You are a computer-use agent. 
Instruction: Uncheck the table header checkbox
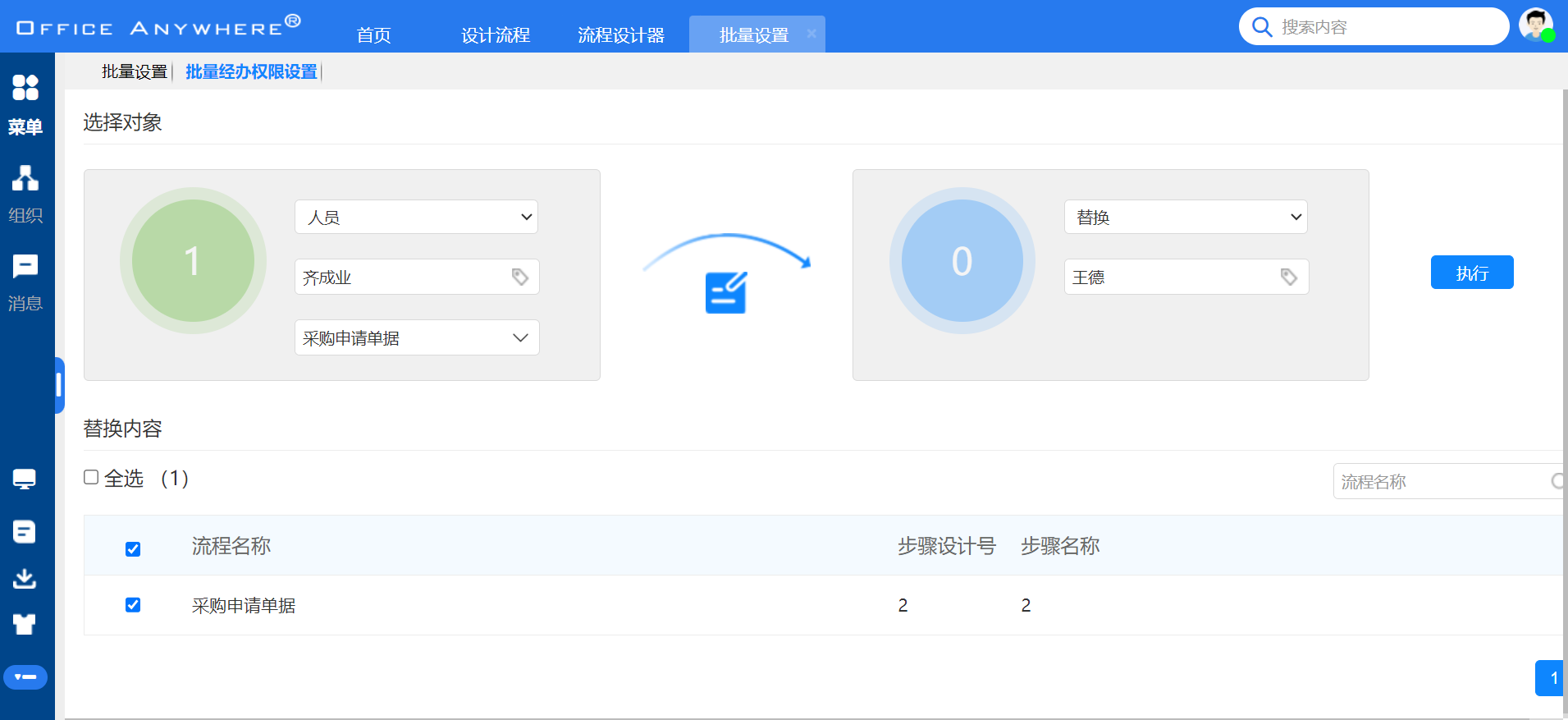[133, 548]
